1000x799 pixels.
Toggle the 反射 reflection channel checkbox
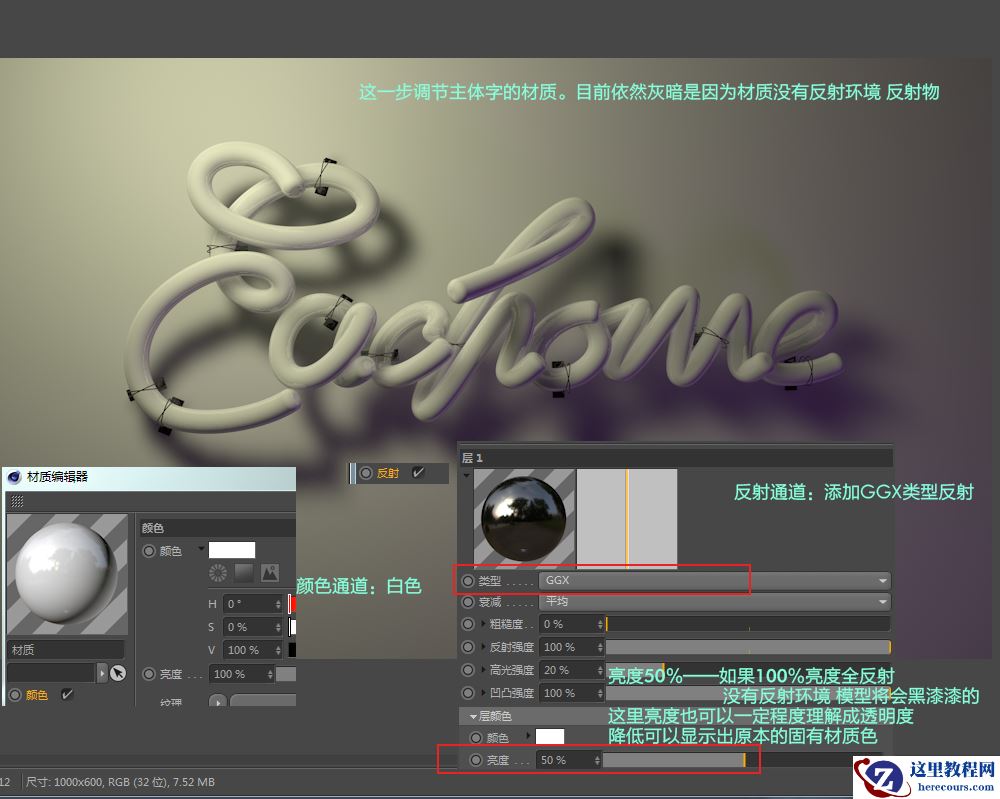click(417, 472)
